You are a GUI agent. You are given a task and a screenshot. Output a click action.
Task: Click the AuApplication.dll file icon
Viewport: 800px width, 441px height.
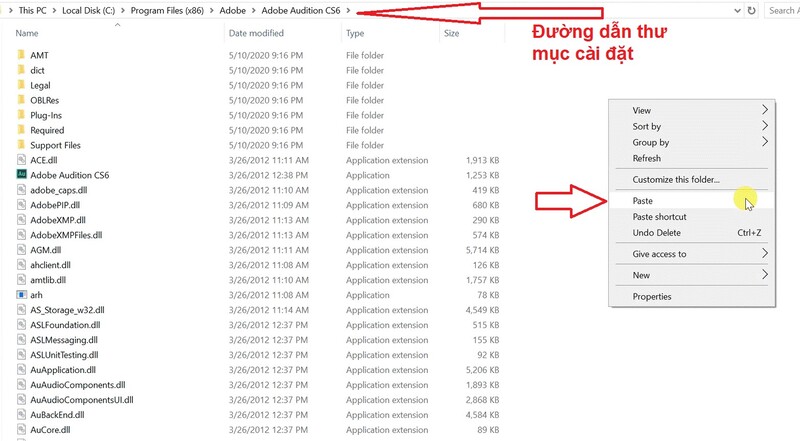[x=21, y=370]
